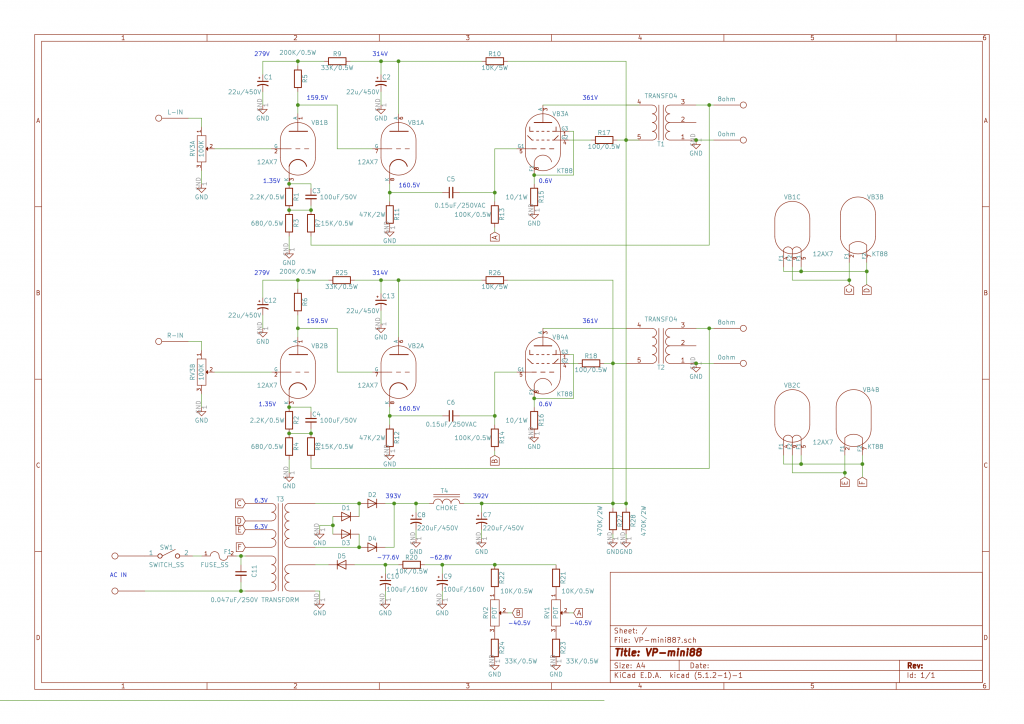The image size is (1024, 724).
Task: Click the VB1B 12AX7 triode tube symbol
Action: (297, 147)
